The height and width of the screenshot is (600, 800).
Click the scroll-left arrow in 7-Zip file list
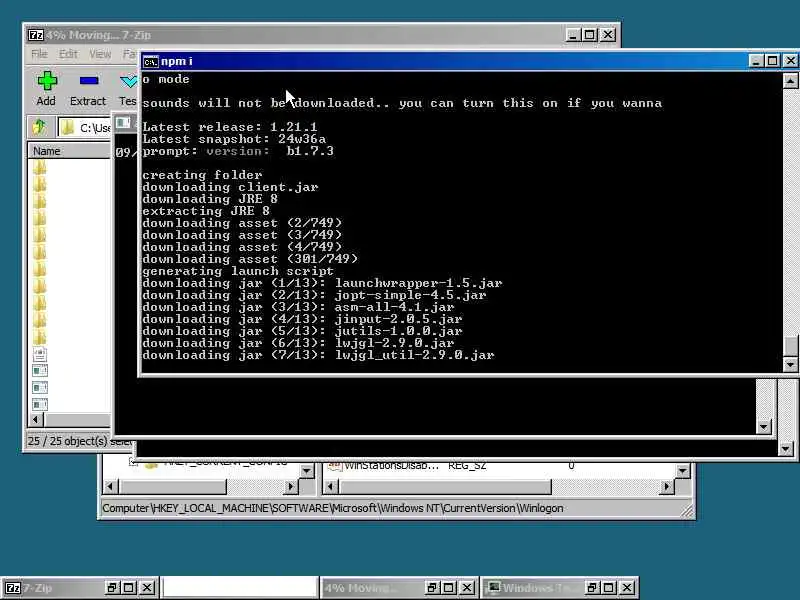point(36,419)
